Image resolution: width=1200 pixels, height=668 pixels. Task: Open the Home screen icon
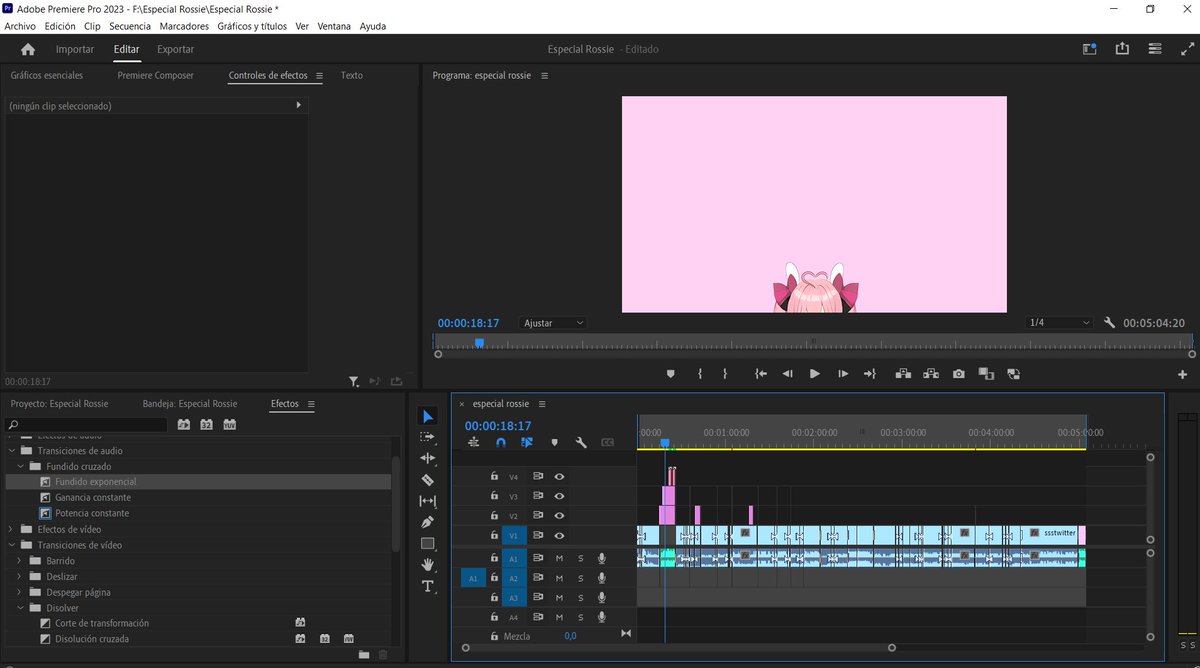(28, 49)
